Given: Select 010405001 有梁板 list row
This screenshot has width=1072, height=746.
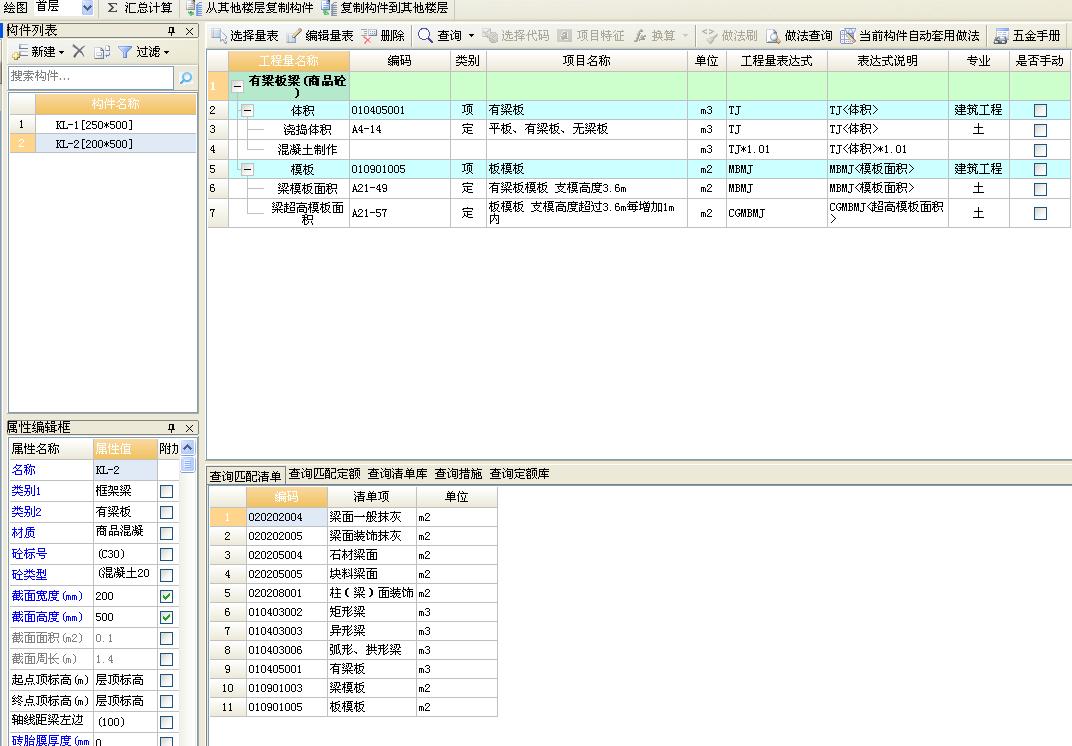Looking at the screenshot, I should tap(353, 669).
